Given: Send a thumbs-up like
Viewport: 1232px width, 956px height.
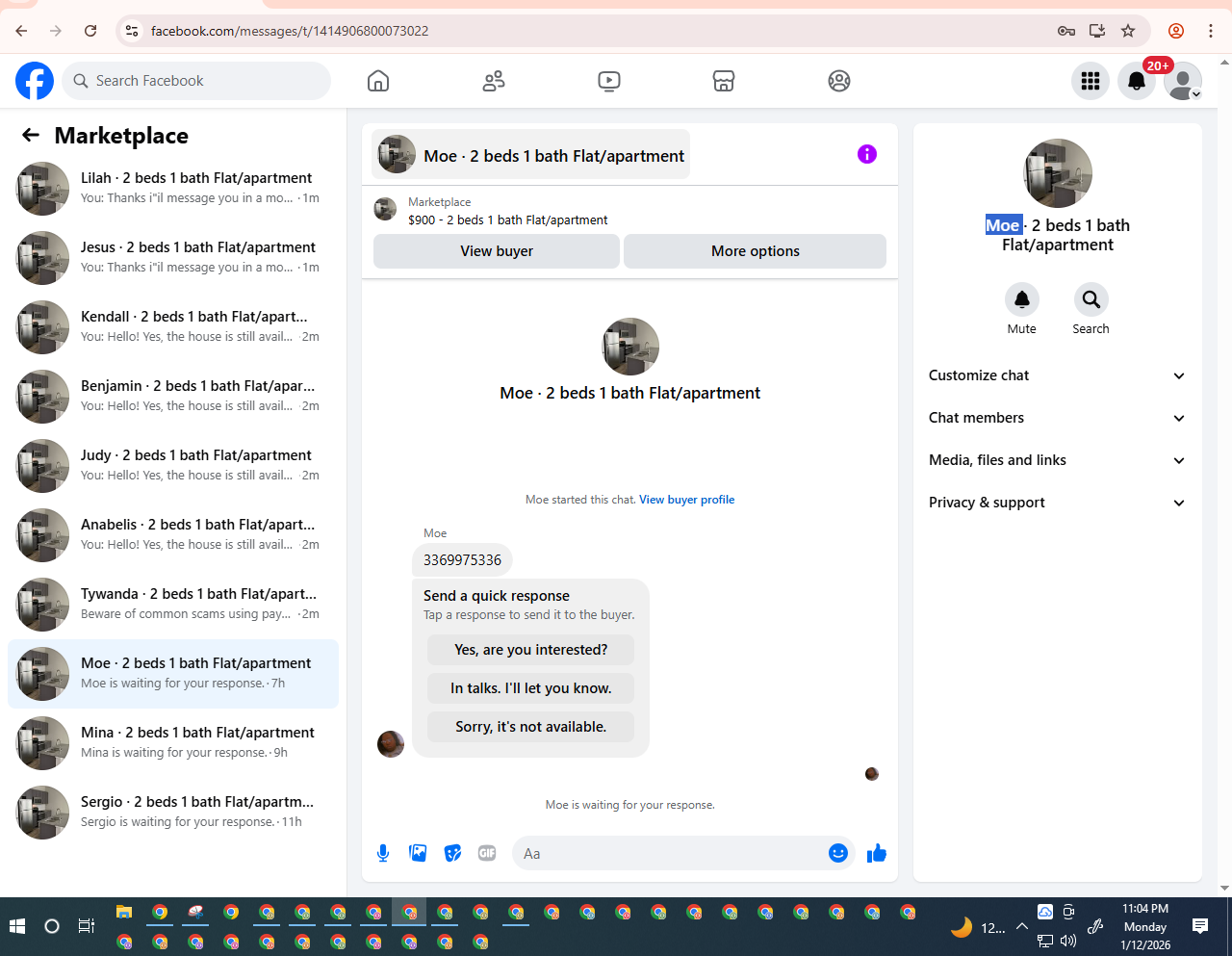Looking at the screenshot, I should 876,853.
